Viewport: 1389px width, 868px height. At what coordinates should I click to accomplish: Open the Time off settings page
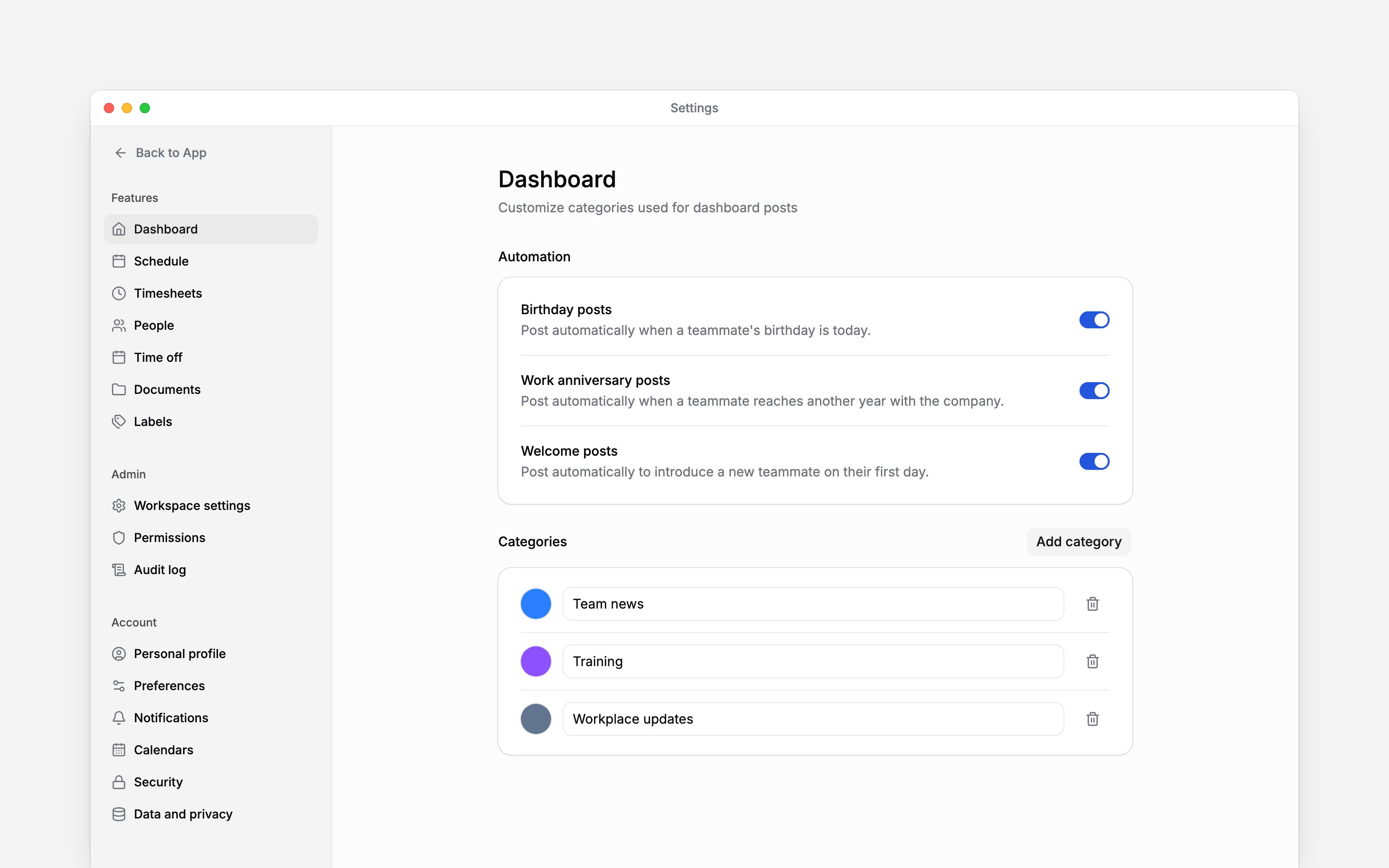coord(210,358)
